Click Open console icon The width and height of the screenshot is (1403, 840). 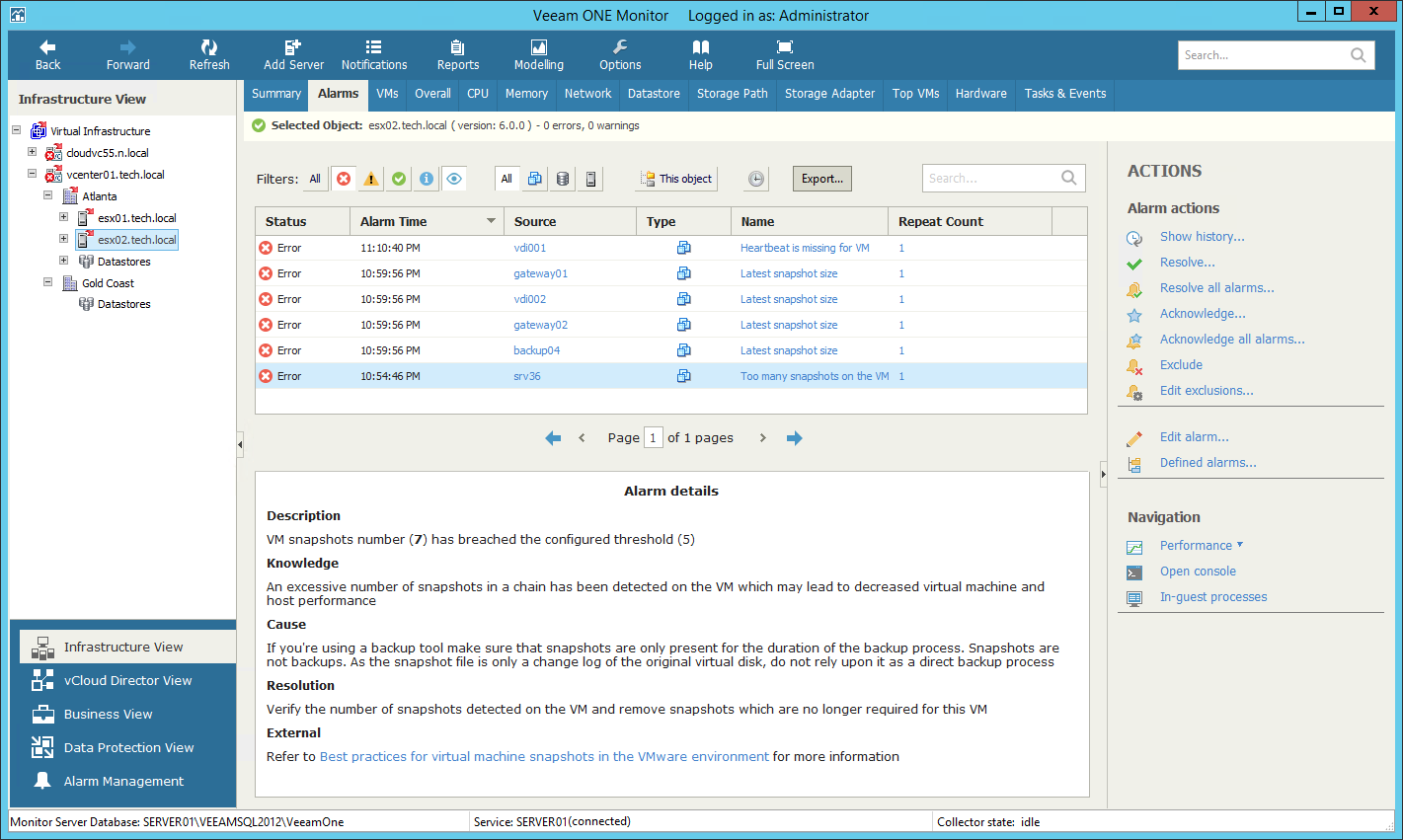point(1134,573)
